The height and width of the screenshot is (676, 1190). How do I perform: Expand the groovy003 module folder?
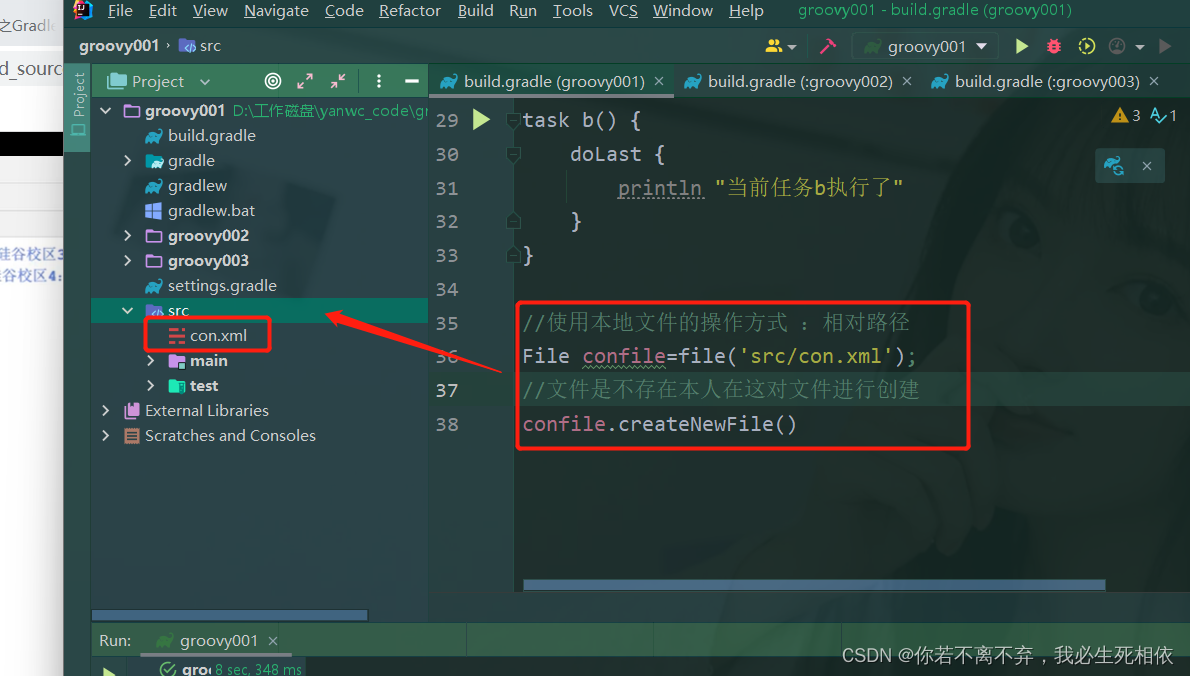(128, 261)
